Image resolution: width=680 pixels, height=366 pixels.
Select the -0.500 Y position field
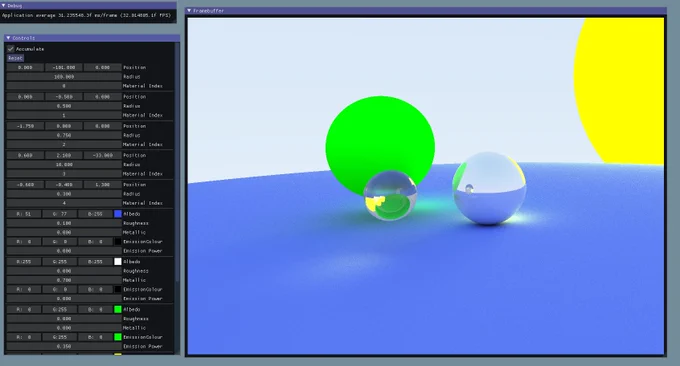click(64, 97)
